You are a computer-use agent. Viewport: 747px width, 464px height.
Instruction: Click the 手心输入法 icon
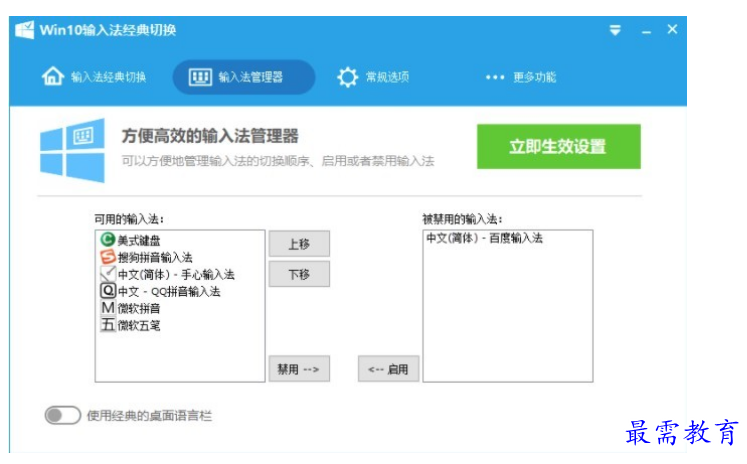pyautogui.click(x=108, y=273)
